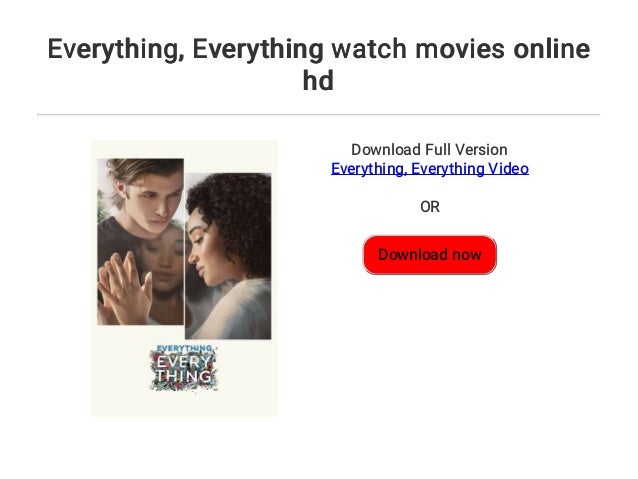Screen dimensions: 638x479
Task: Click the first 'Everything,' in the page title
Action: point(116,49)
